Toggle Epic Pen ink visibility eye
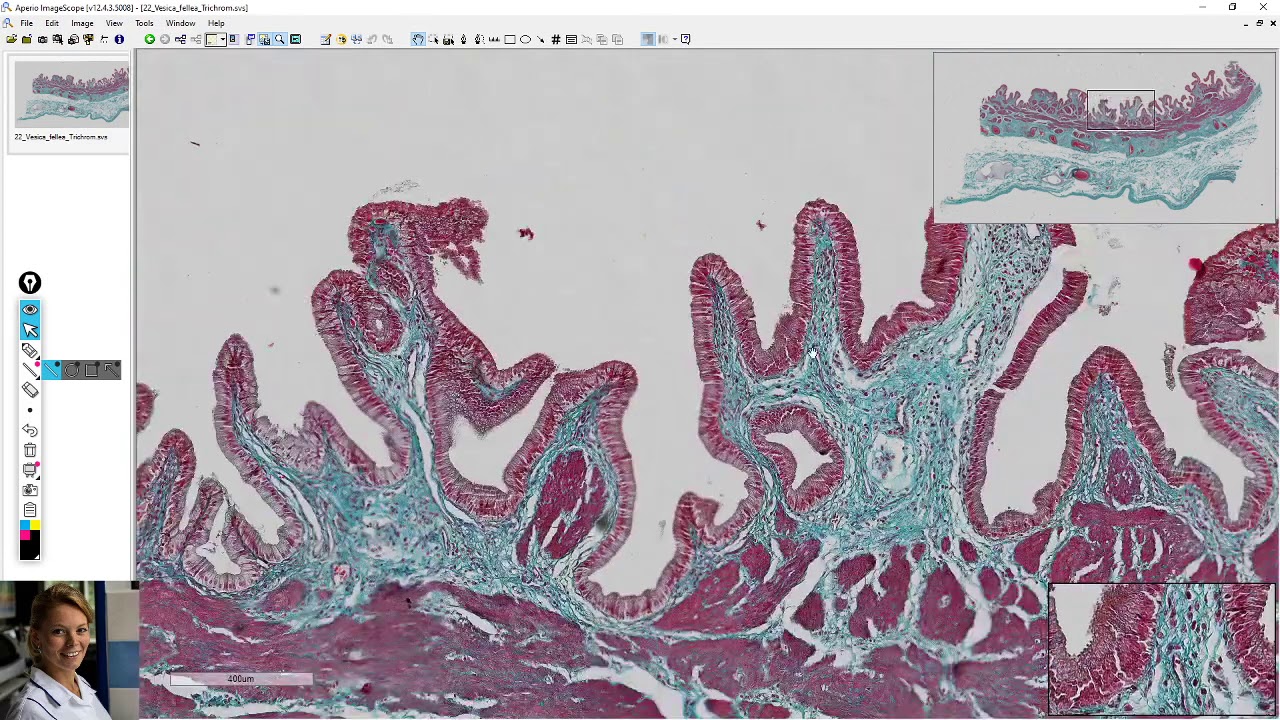Viewport: 1280px width, 720px height. coord(30,309)
